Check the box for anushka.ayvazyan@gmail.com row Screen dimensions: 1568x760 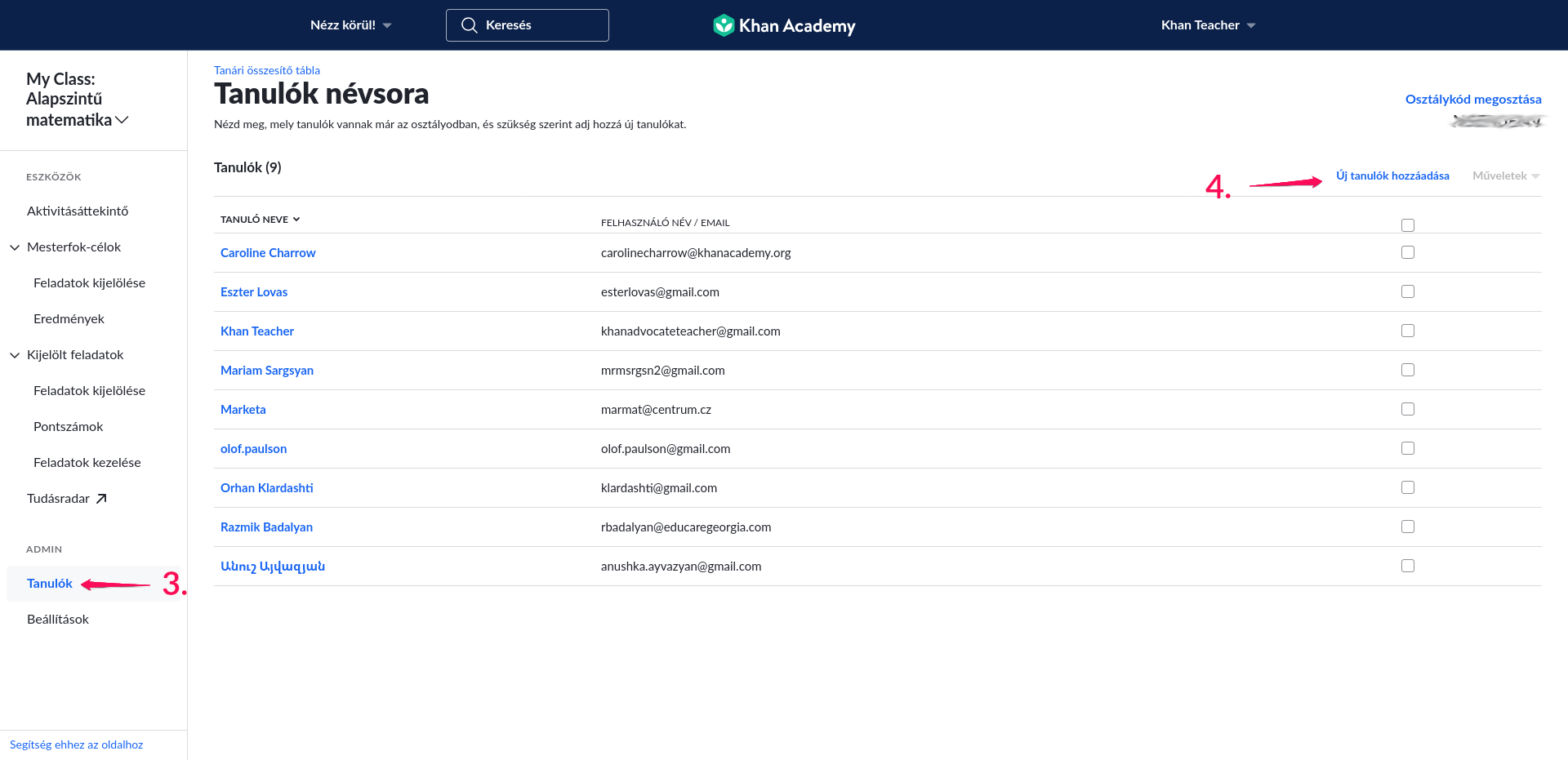click(1408, 566)
